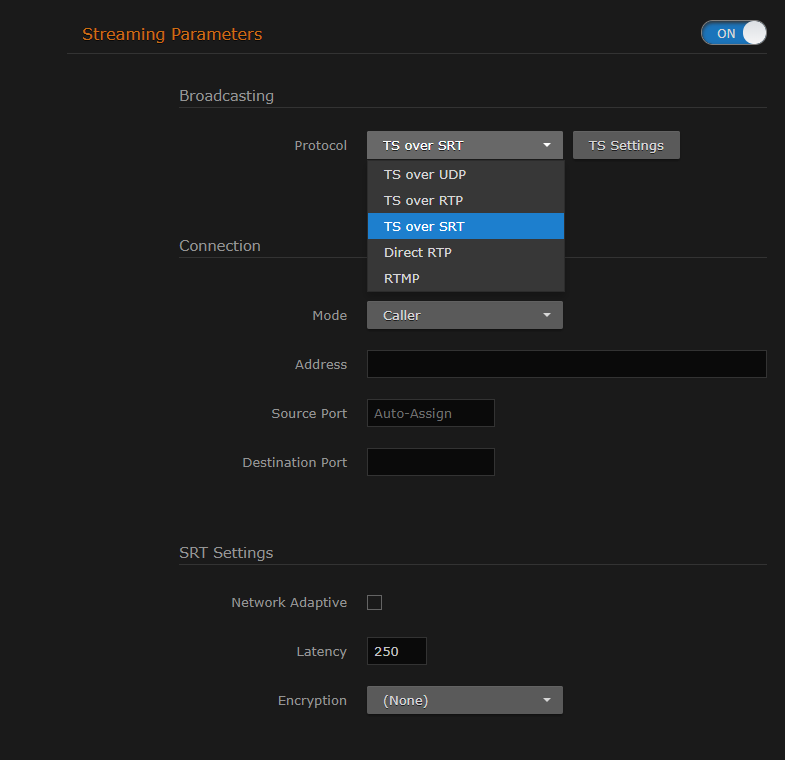785x760 pixels.
Task: Toggle the Streaming Parameters ON switch
Action: point(733,33)
